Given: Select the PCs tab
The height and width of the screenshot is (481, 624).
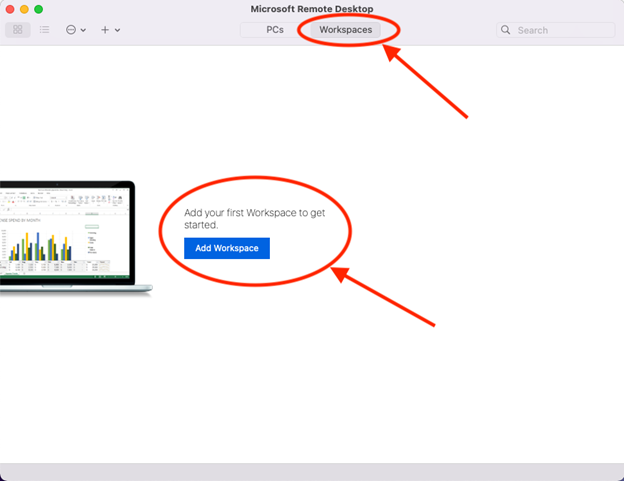Looking at the screenshot, I should 275,30.
